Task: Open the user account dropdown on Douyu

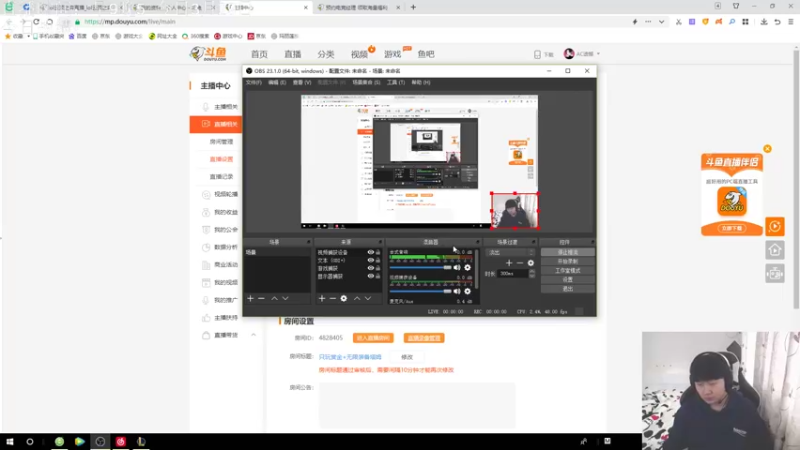Action: (x=582, y=54)
